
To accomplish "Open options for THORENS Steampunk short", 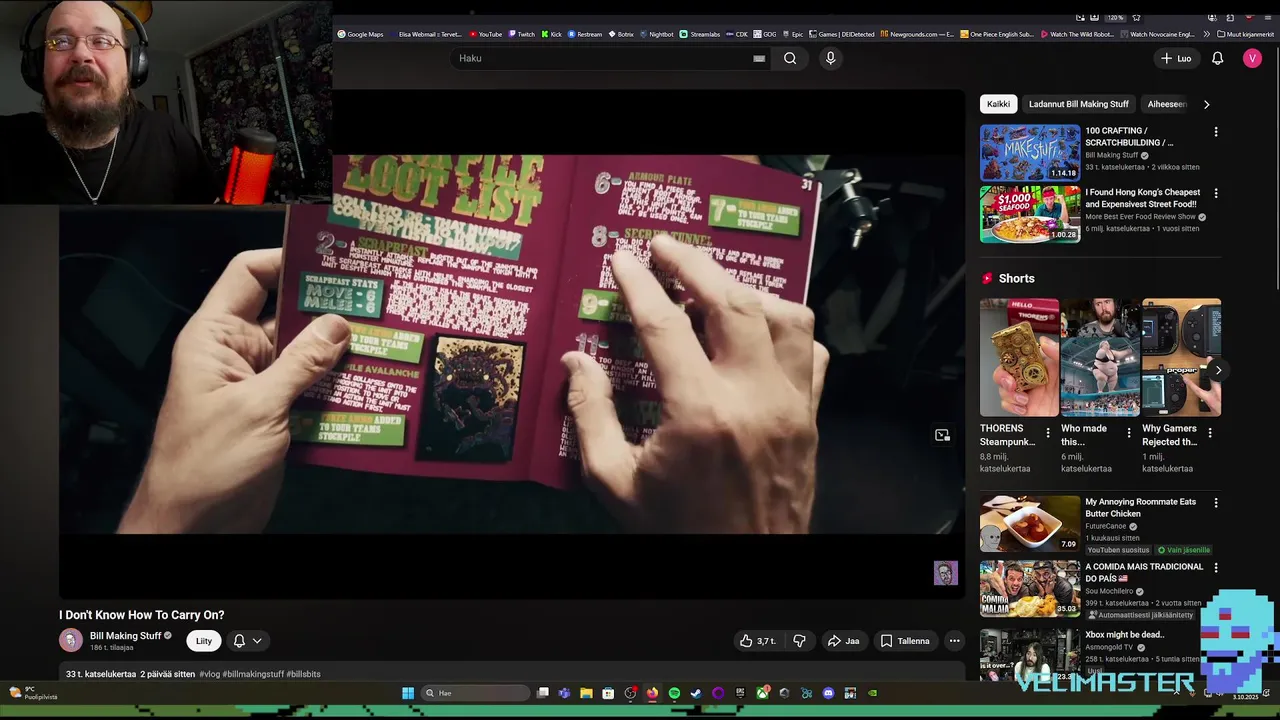I will 1048,433.
